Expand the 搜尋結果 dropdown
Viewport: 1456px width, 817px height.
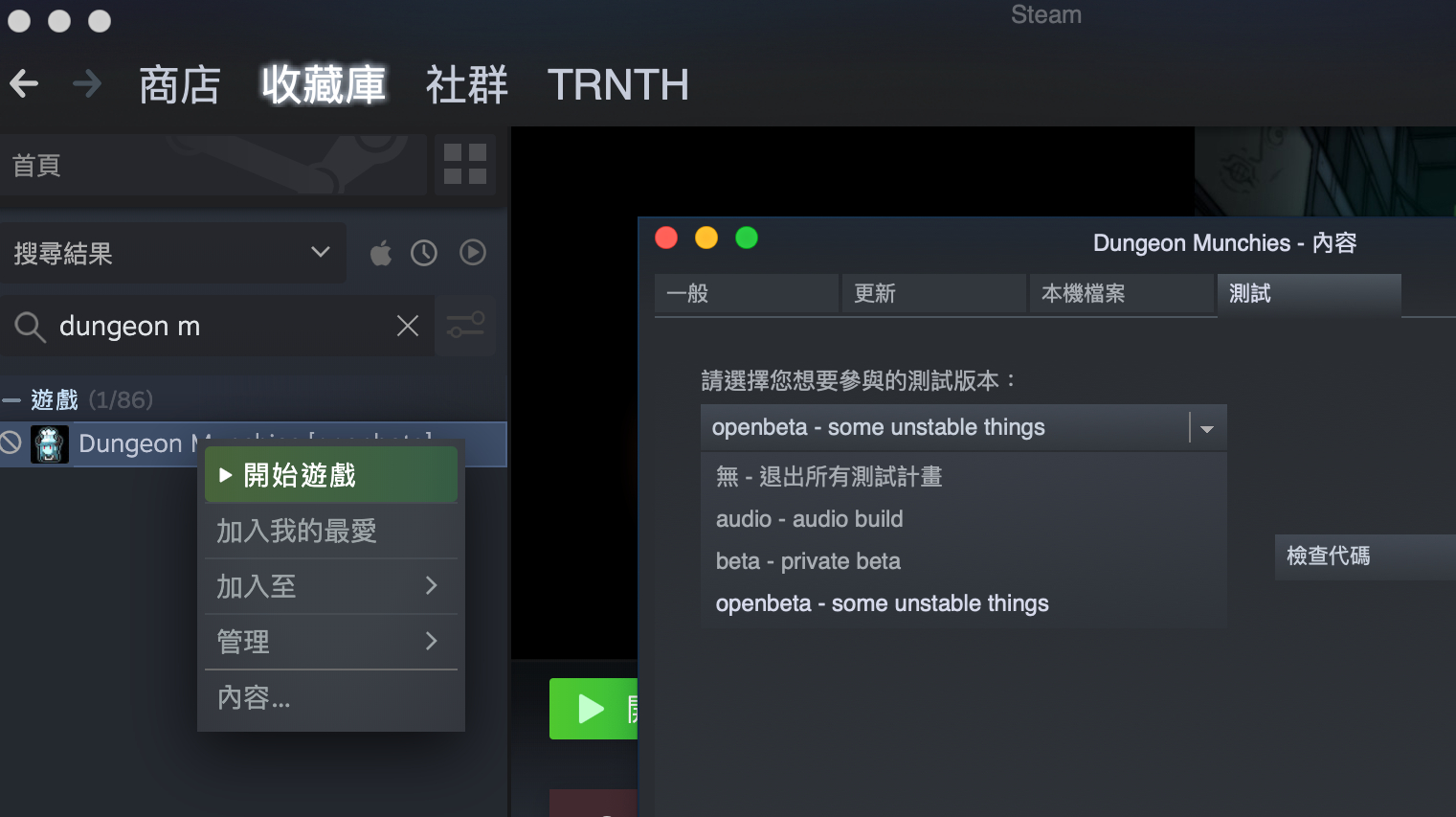(x=172, y=253)
